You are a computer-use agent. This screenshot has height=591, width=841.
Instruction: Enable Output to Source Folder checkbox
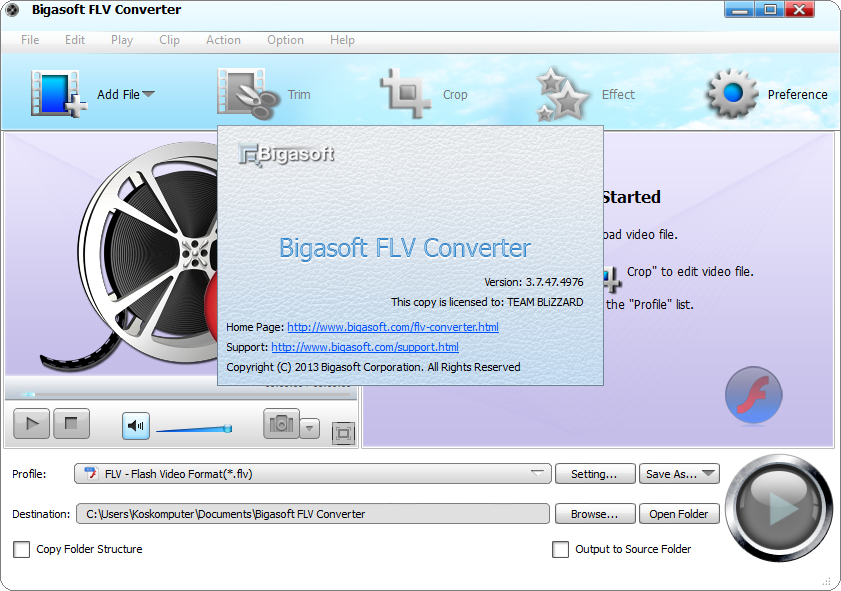click(560, 549)
